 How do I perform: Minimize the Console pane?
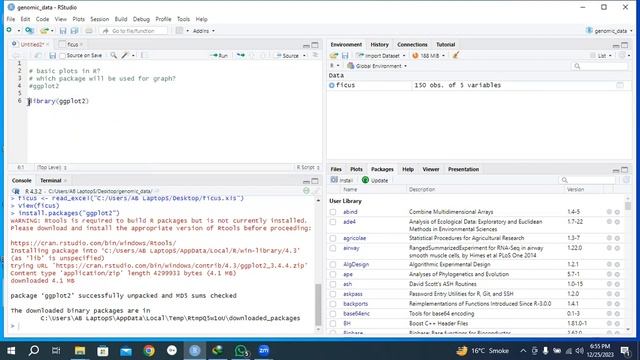(x=306, y=181)
